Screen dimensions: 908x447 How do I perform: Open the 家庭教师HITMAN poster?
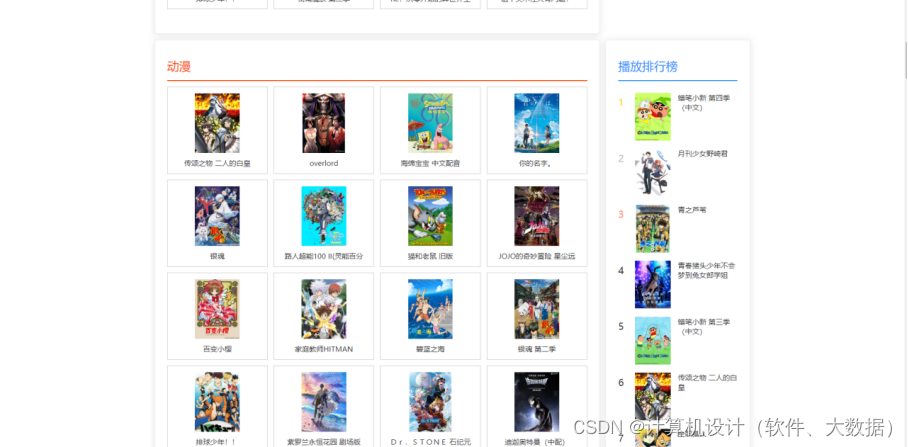(x=324, y=309)
